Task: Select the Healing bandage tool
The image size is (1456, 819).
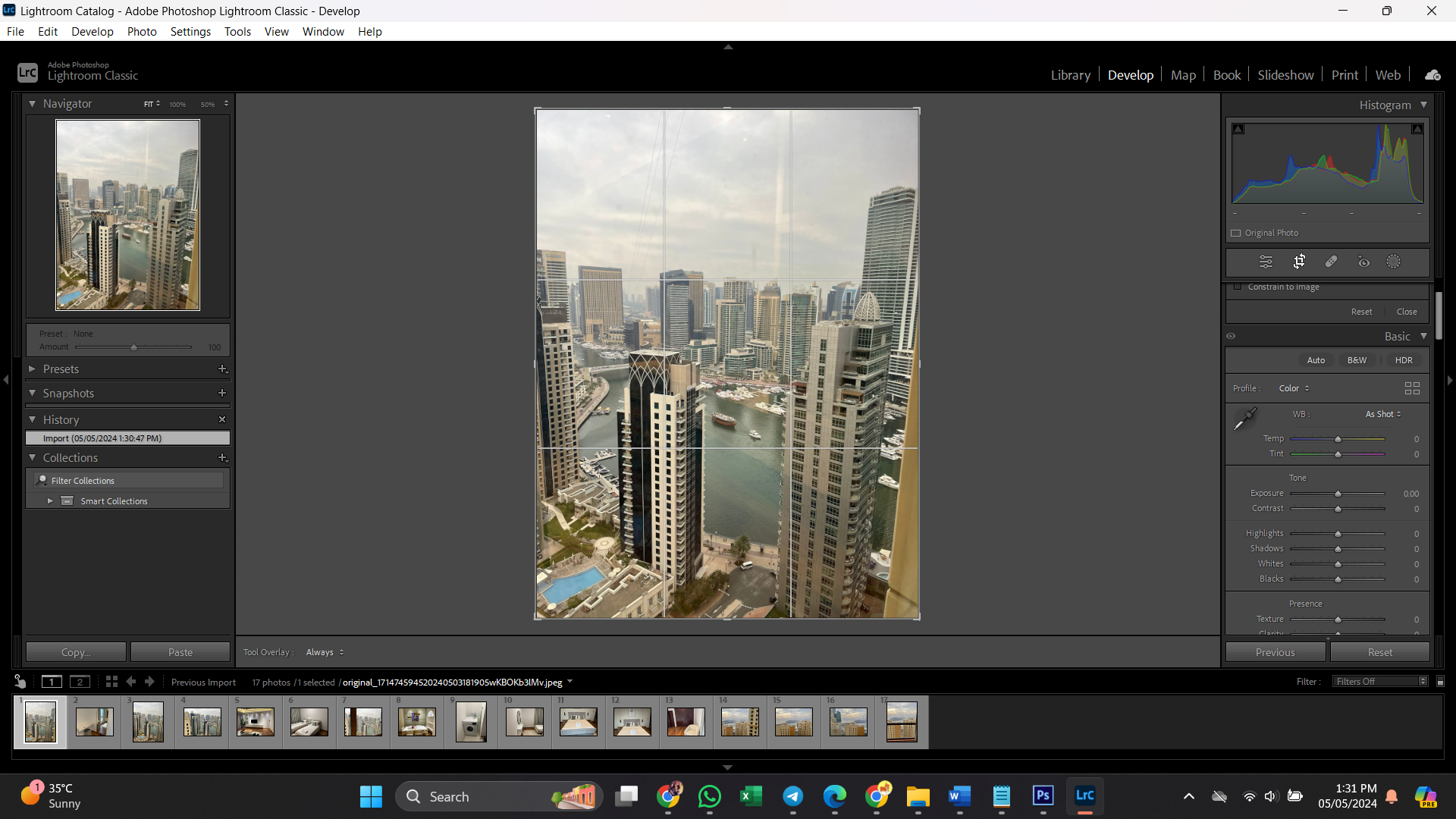Action: (1331, 262)
